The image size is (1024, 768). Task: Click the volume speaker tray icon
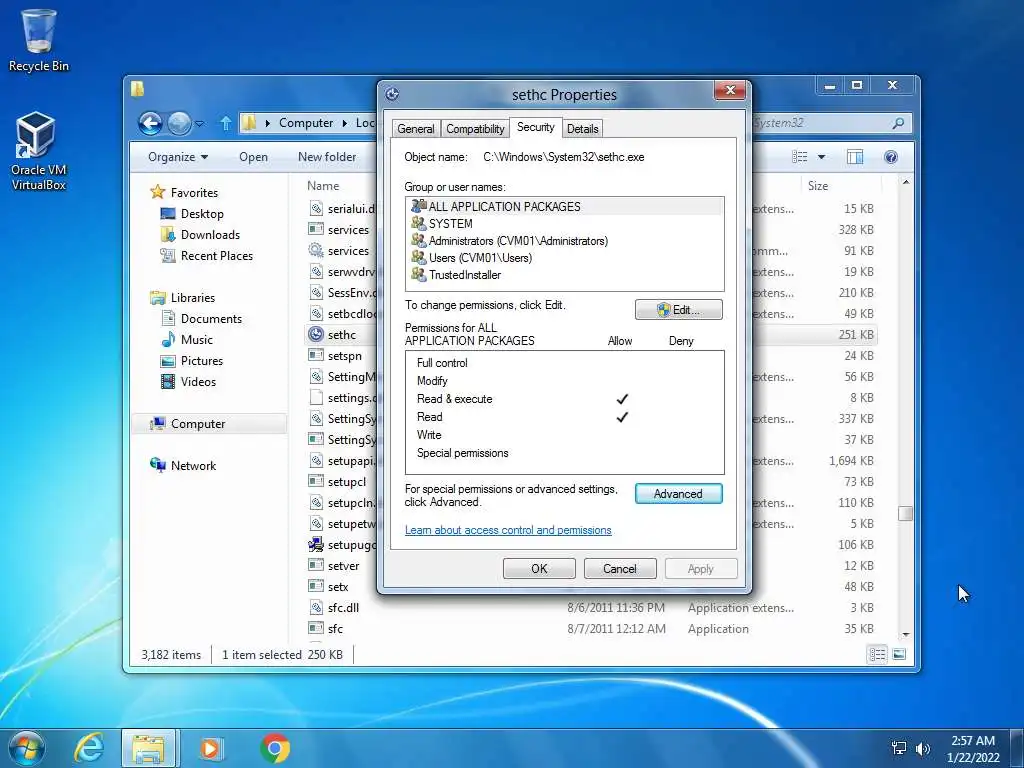pos(922,748)
